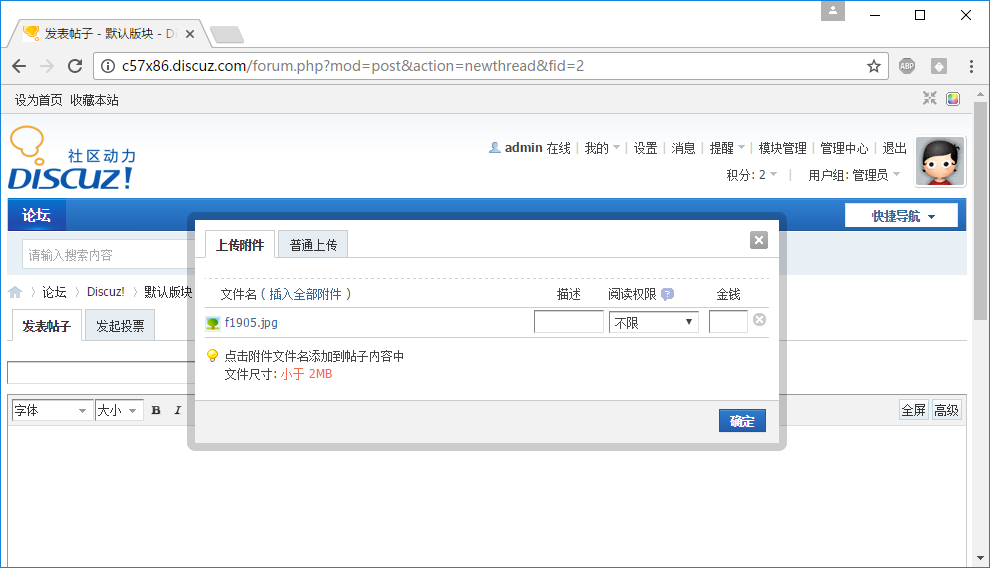Select the 发起投票 tab
This screenshot has width=990, height=568.
click(x=120, y=326)
